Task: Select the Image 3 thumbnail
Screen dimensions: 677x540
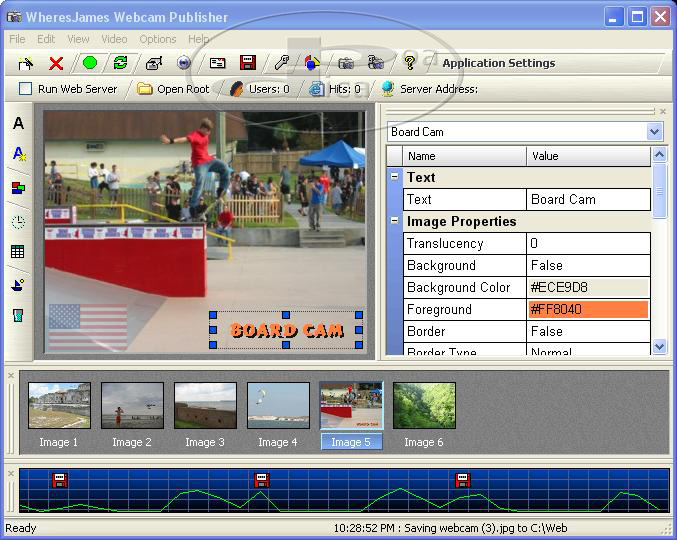Action: point(205,405)
